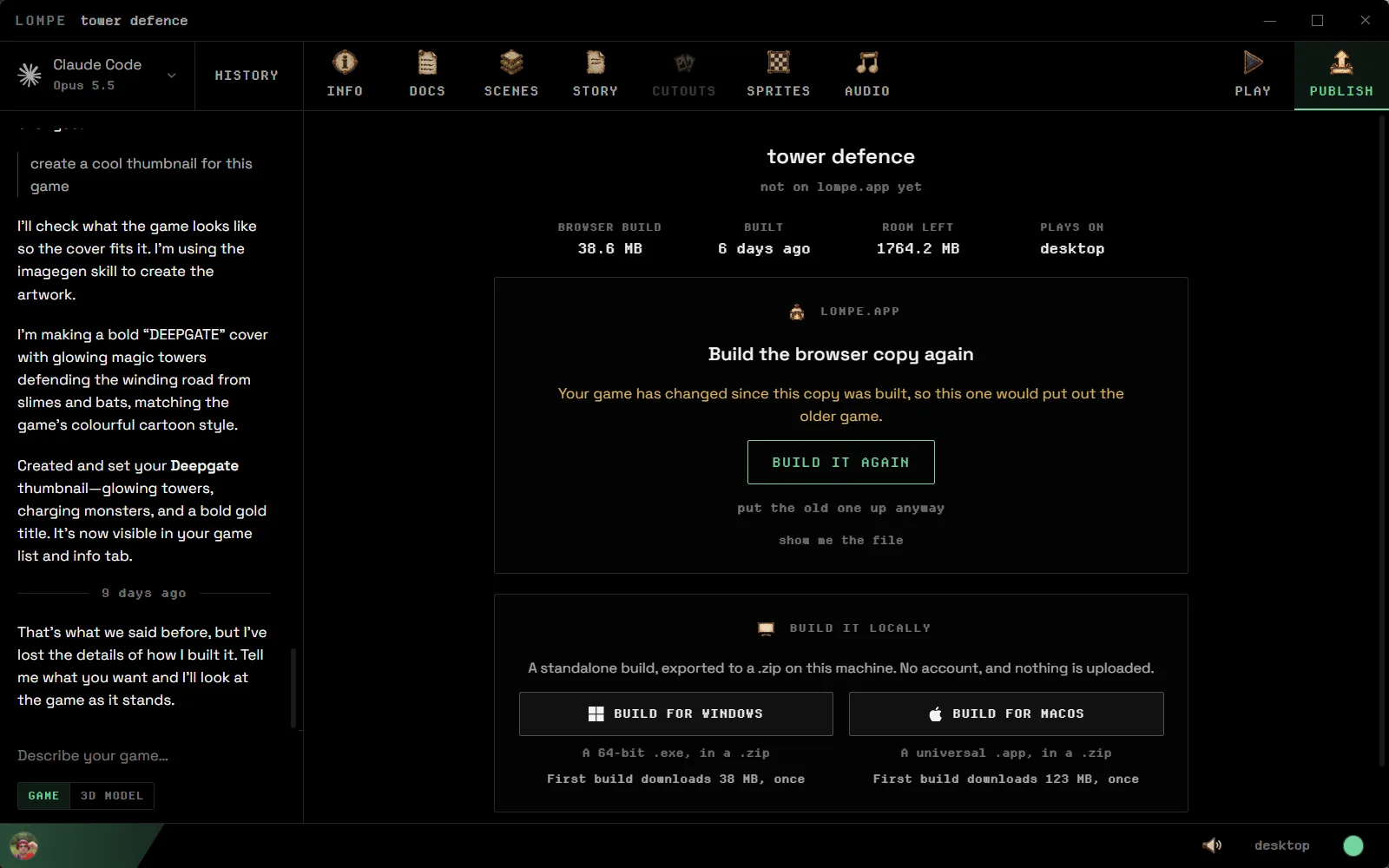The image size is (1389, 868).
Task: Click the '6 days ago' built value
Action: point(764,248)
